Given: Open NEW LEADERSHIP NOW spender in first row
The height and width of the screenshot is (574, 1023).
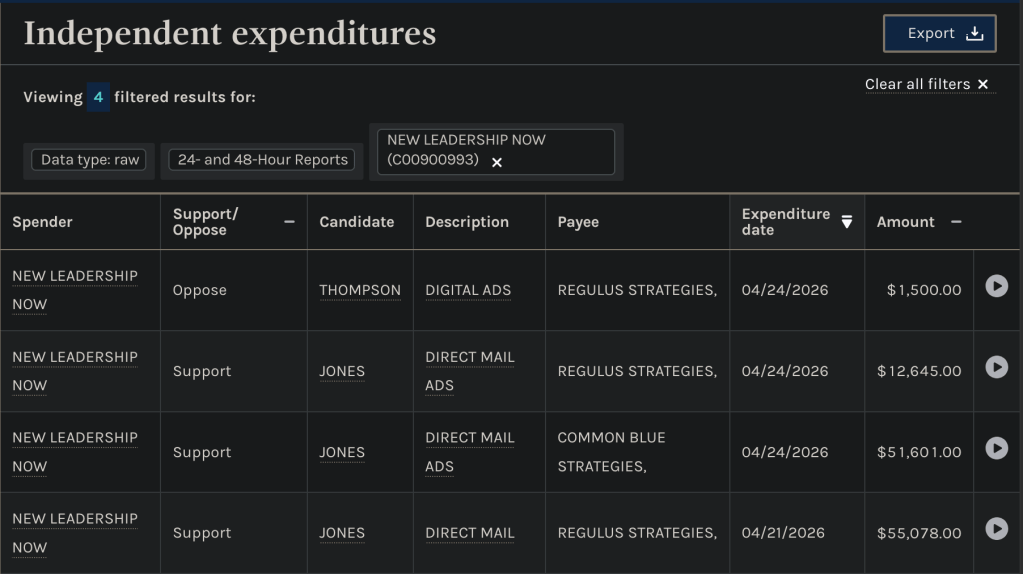Looking at the screenshot, I should tap(75, 276).
